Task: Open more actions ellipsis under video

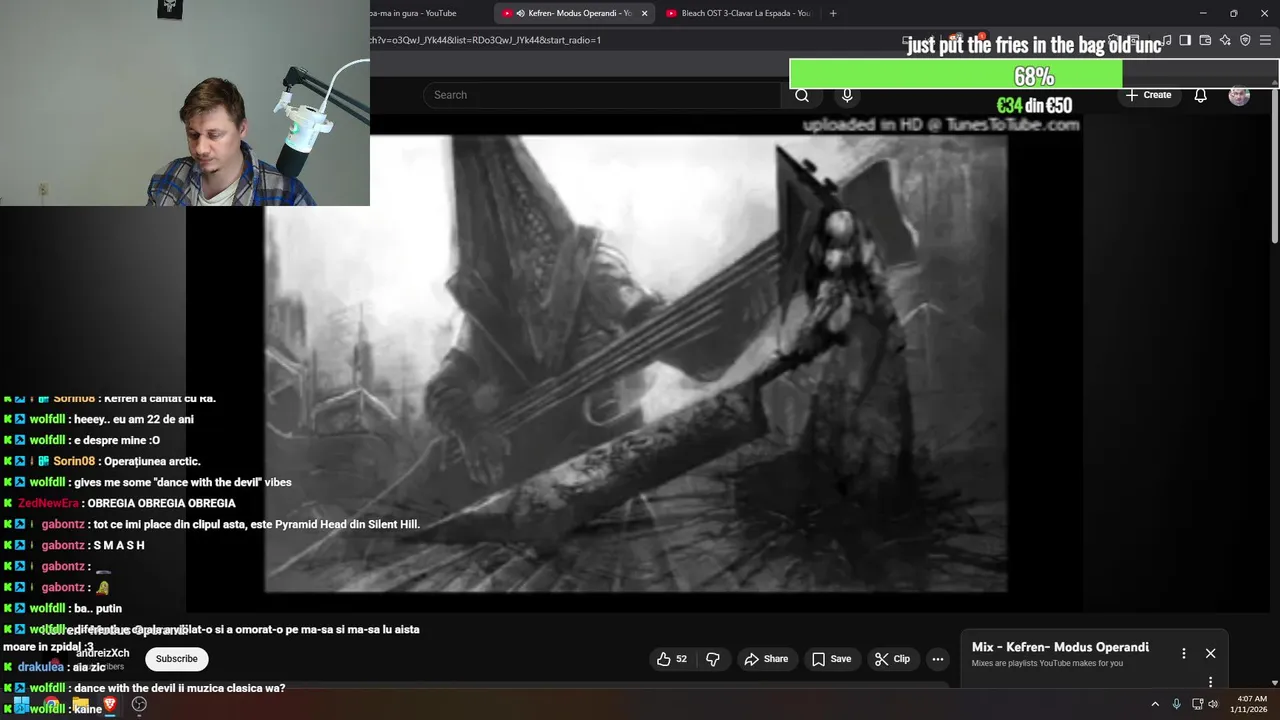Action: tap(937, 659)
